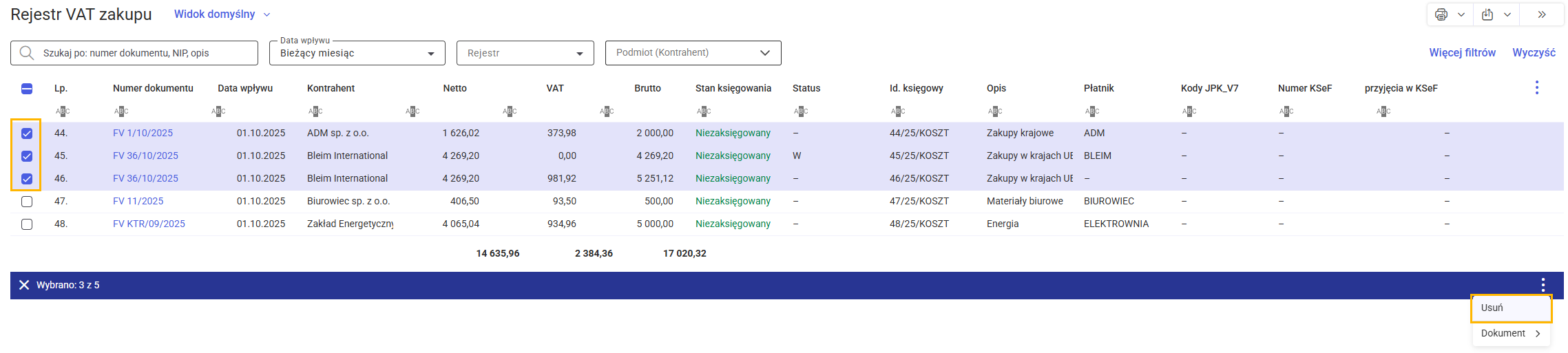Expand the Rejestr dropdown
1568x353 pixels.
(x=525, y=53)
